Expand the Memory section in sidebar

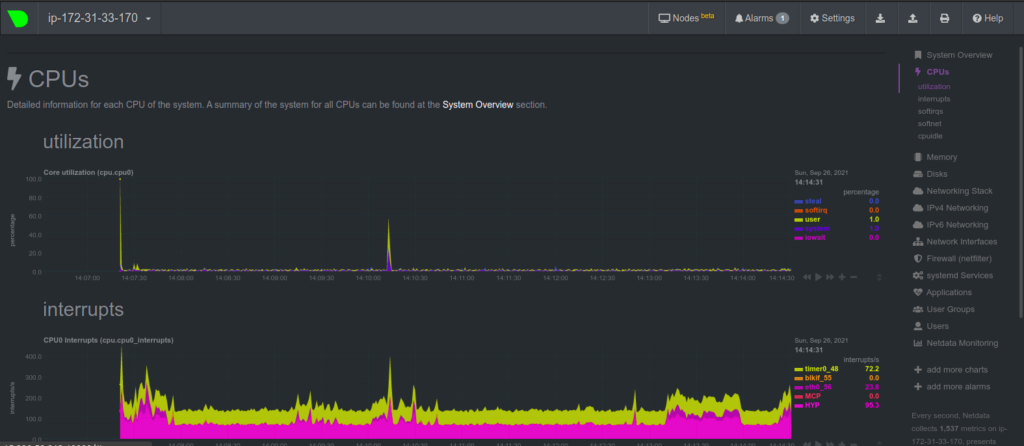[x=941, y=157]
